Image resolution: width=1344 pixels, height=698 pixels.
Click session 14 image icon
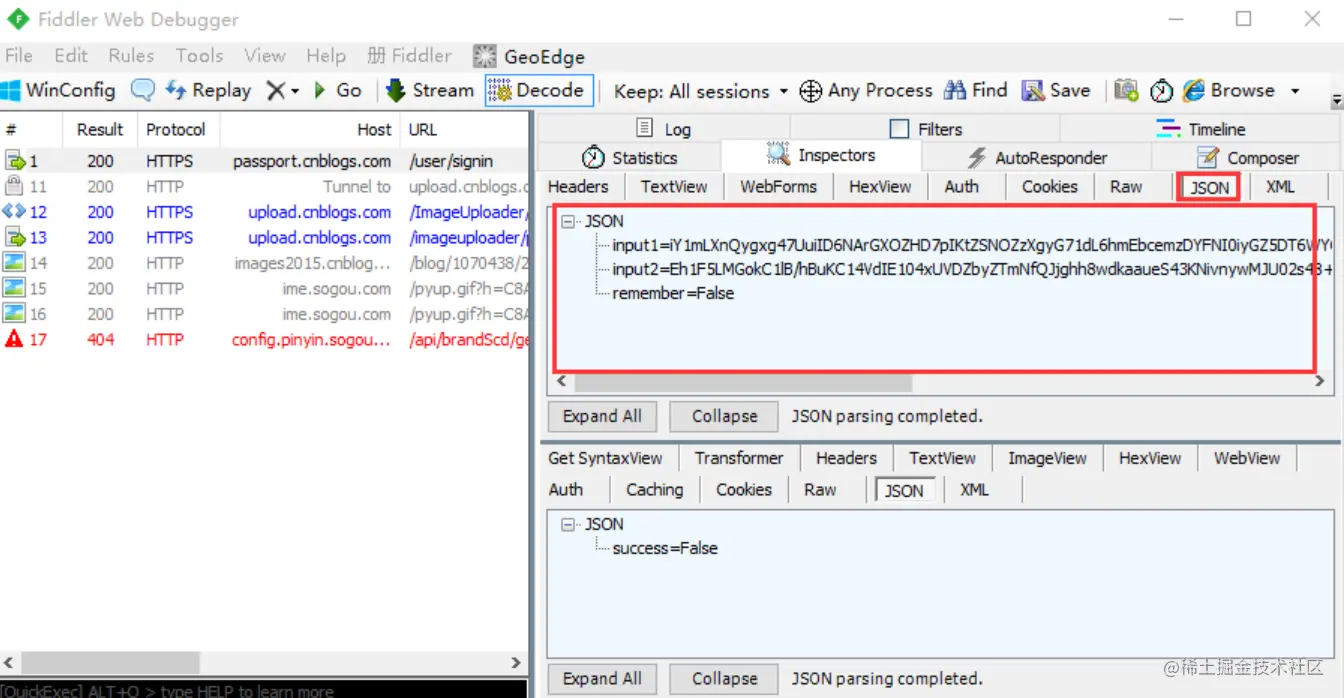14,263
